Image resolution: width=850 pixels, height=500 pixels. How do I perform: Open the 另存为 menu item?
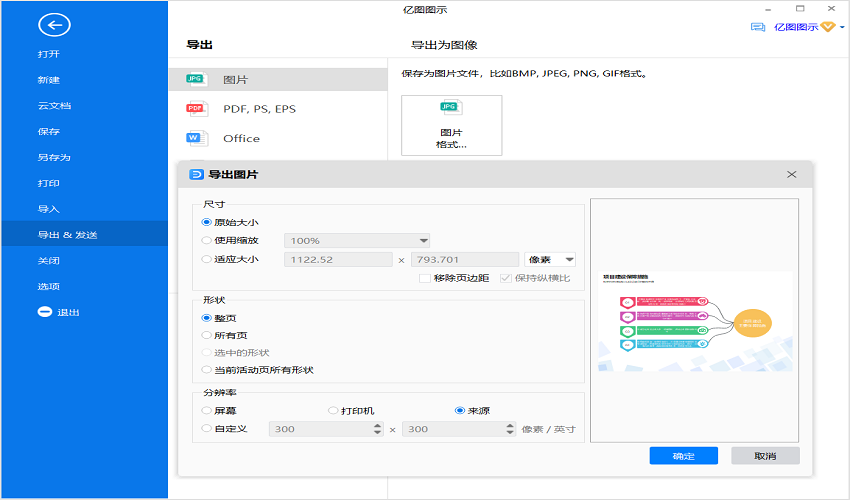(x=54, y=157)
